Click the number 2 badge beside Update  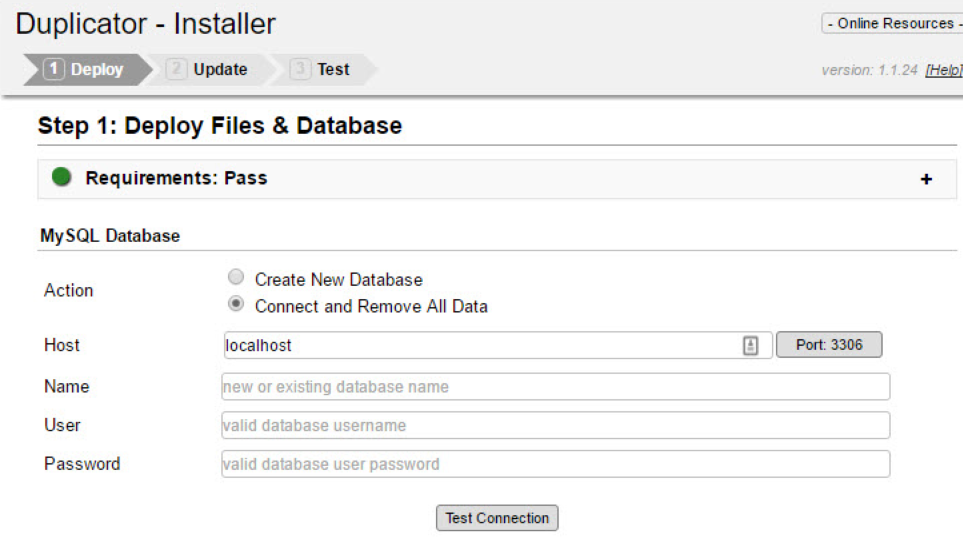coord(177,69)
